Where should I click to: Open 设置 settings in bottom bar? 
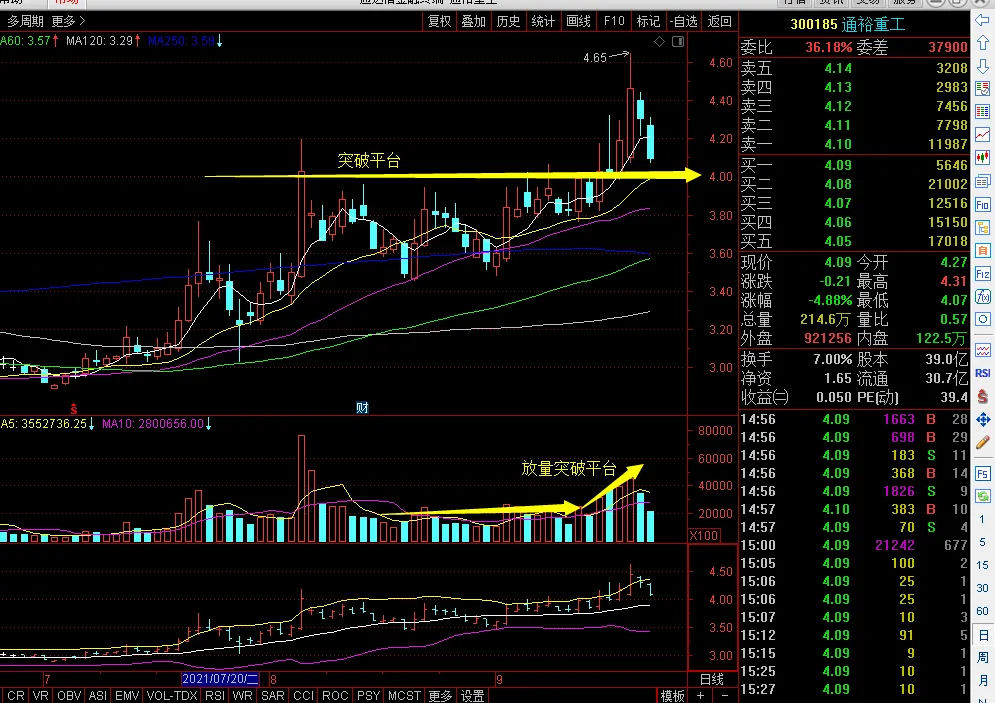[473, 696]
